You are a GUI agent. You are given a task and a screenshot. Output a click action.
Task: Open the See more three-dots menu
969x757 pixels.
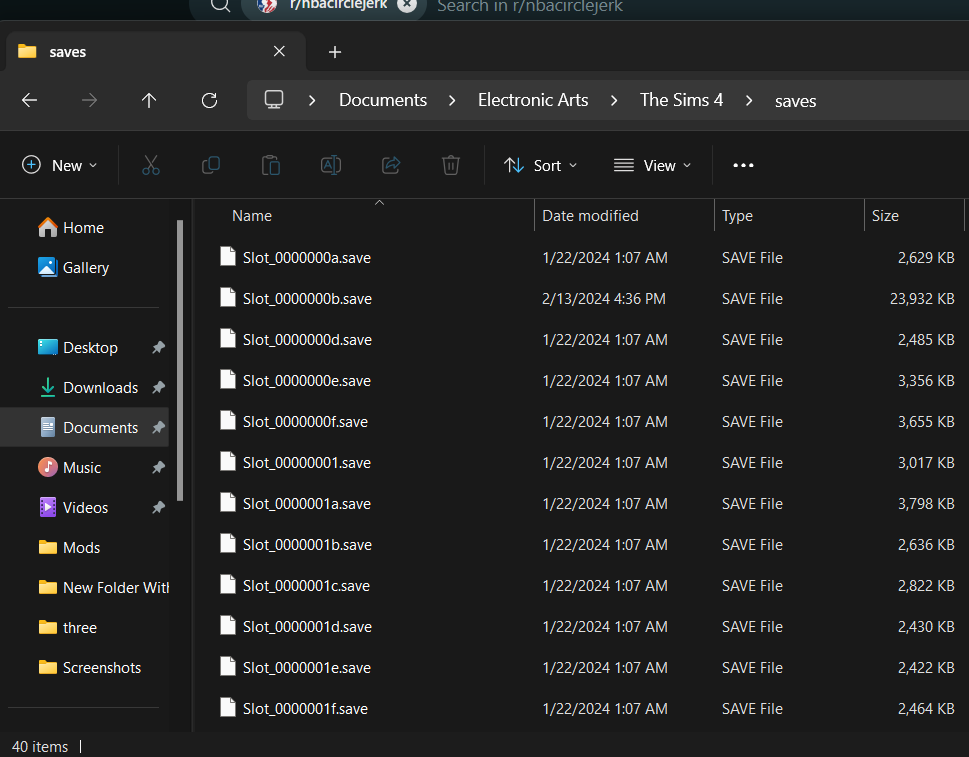tap(743, 165)
